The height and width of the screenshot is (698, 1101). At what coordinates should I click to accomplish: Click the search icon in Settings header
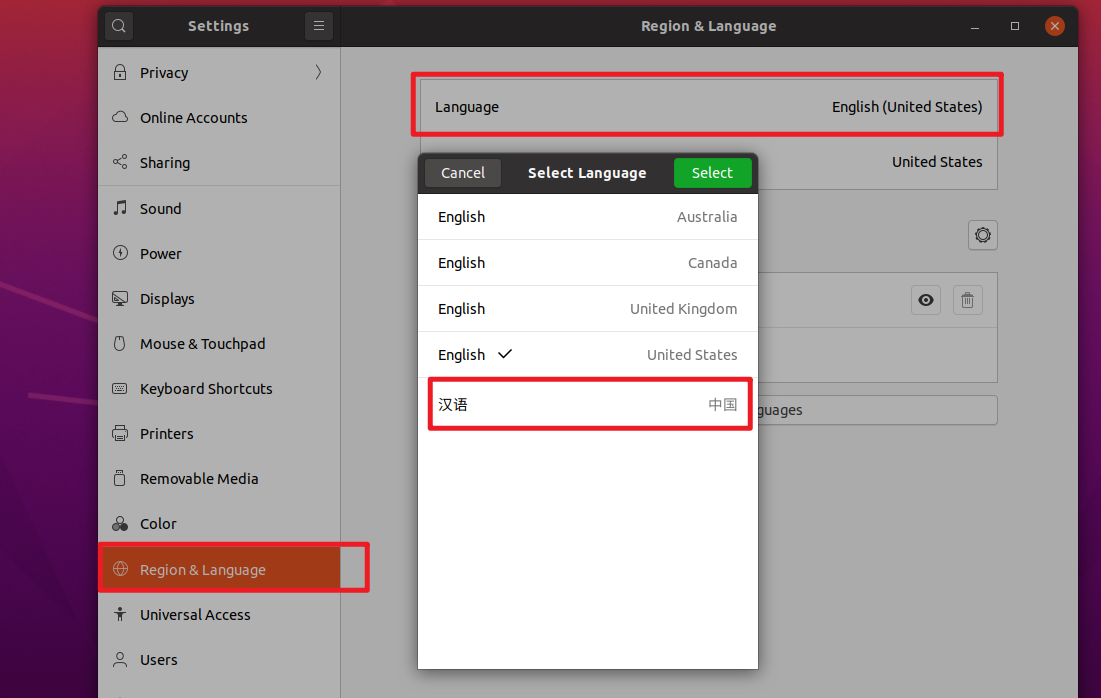119,26
